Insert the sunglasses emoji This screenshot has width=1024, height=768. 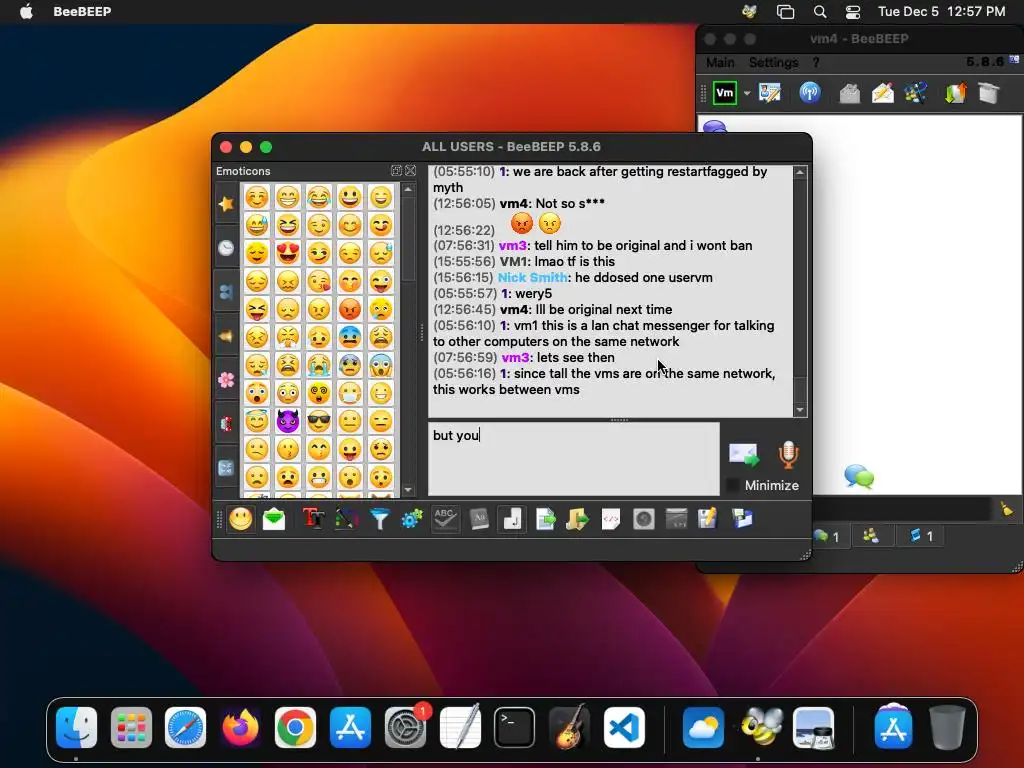coord(319,421)
